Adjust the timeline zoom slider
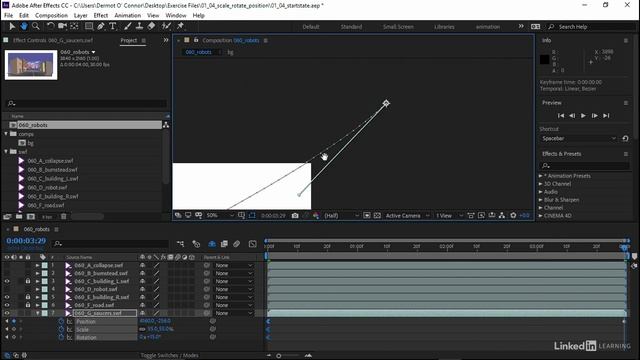This screenshot has width=640, height=360. tap(279, 356)
